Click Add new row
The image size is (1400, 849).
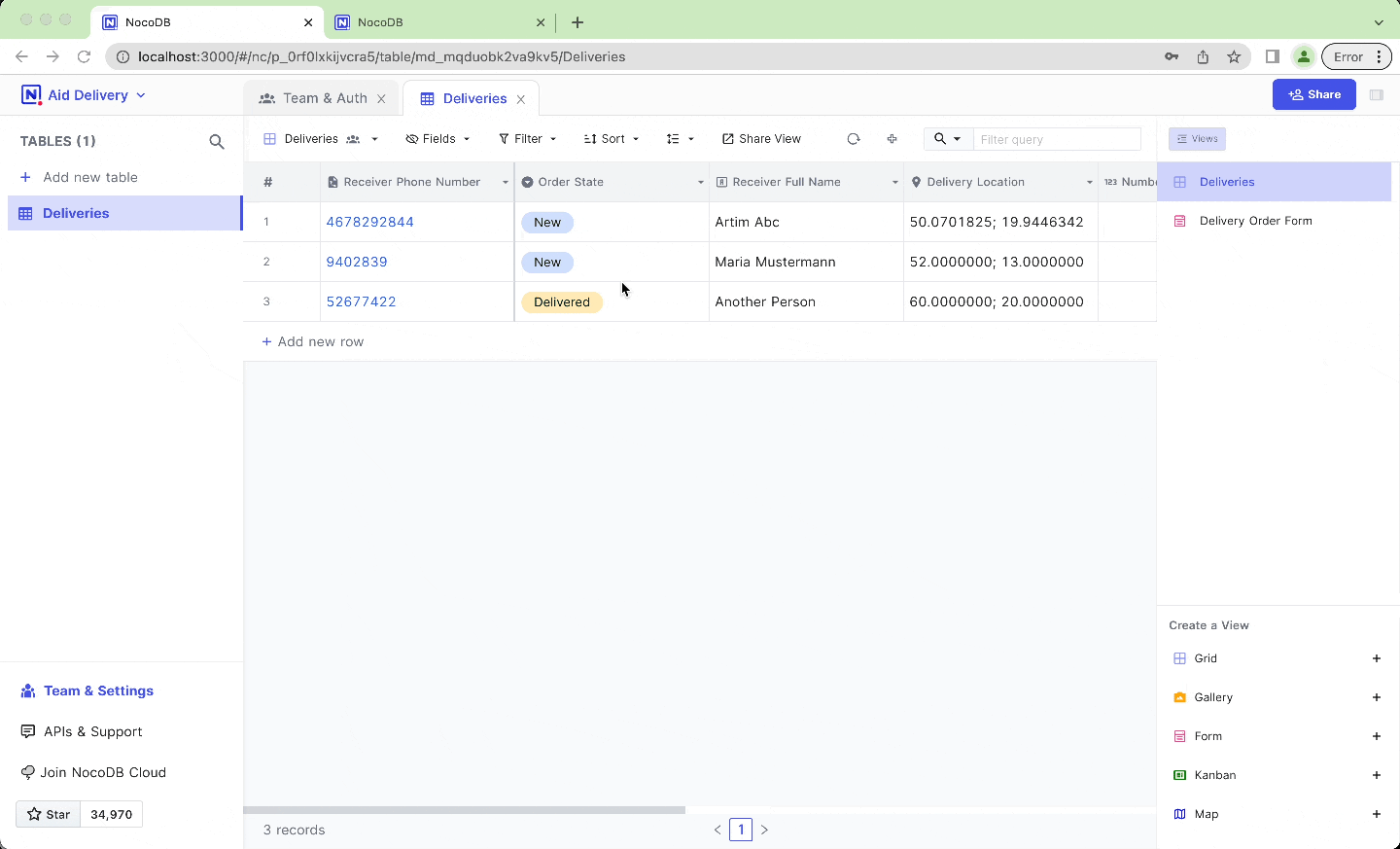312,341
